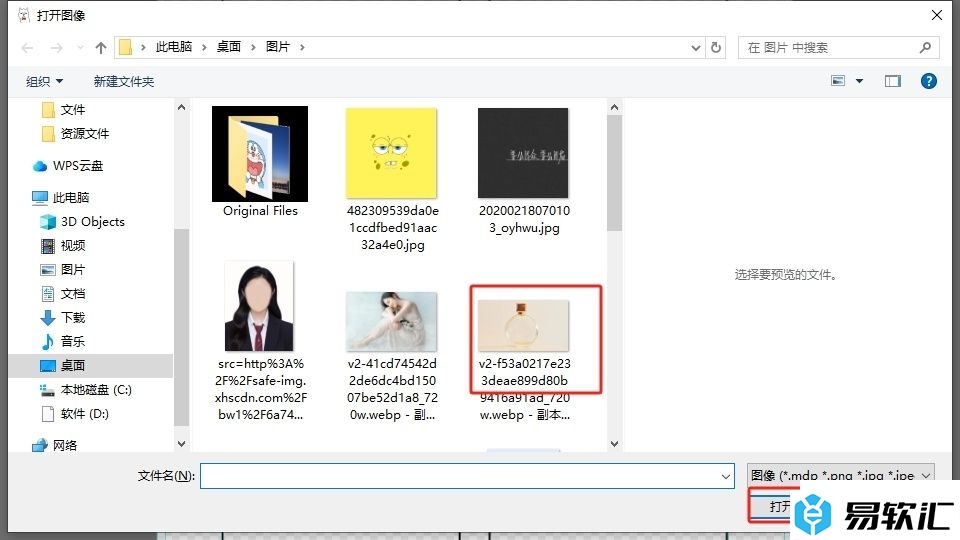Open 视频 folder in sidebar
This screenshot has width=960, height=540.
[x=63, y=246]
